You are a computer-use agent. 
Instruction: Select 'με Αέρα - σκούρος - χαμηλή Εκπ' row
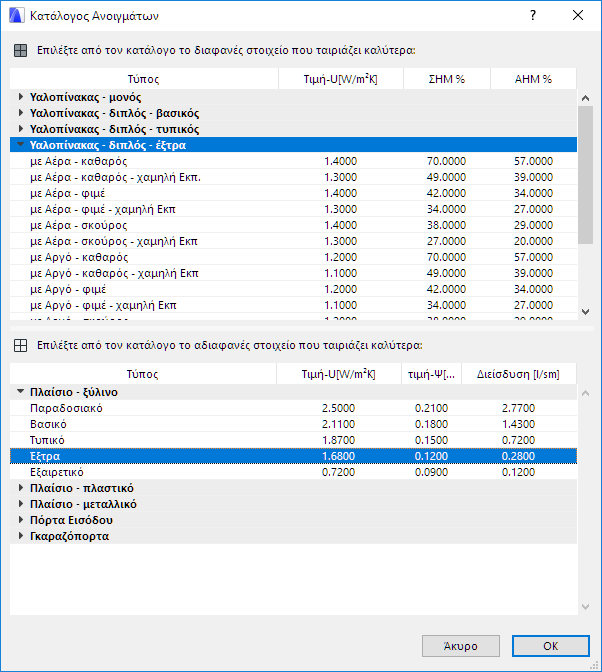pyautogui.click(x=294, y=241)
